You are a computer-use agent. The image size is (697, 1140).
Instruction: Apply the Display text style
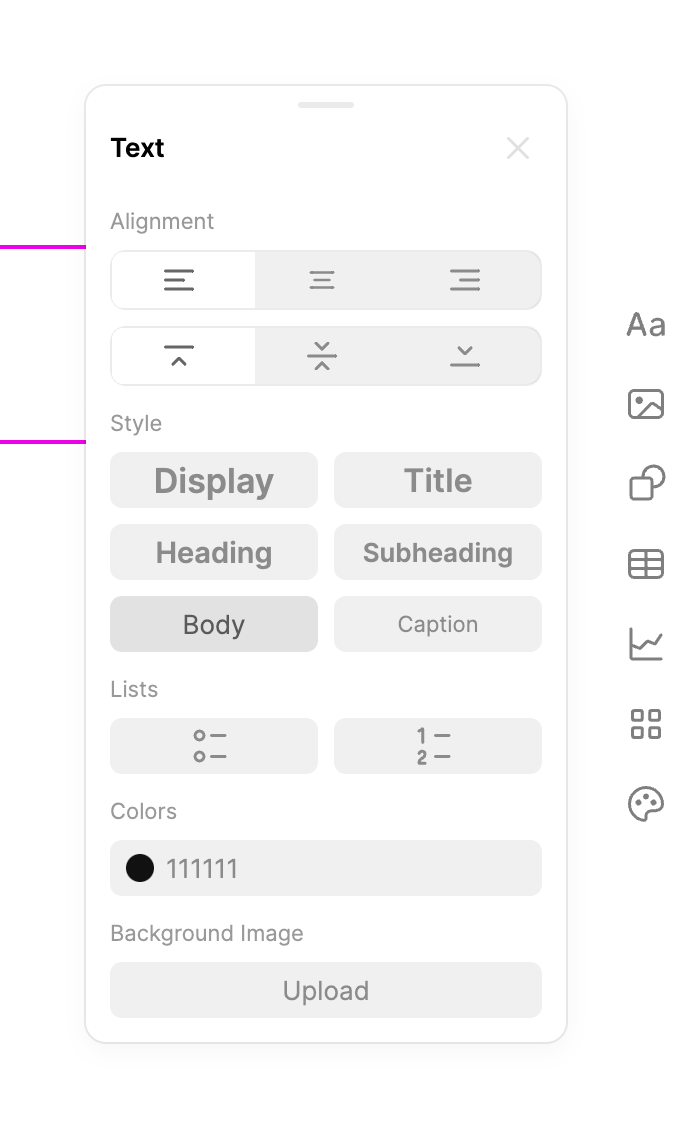click(x=213, y=480)
